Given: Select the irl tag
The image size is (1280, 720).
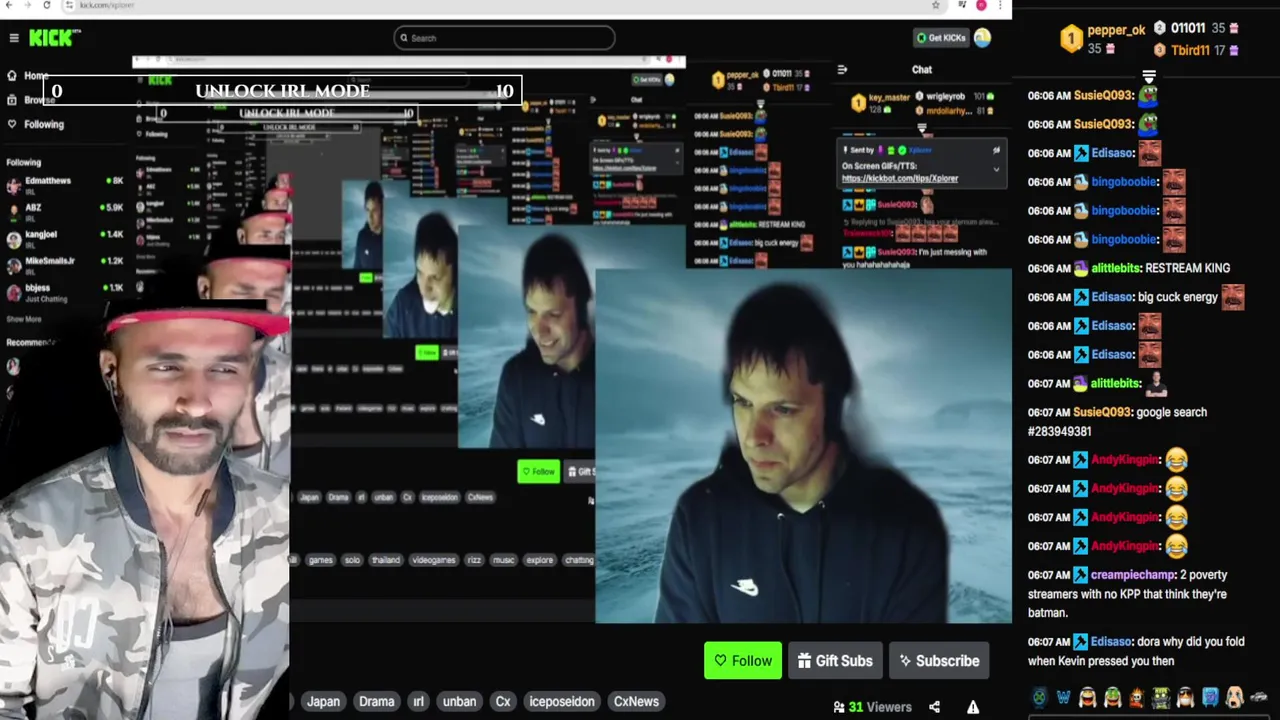Looking at the screenshot, I should (x=419, y=701).
